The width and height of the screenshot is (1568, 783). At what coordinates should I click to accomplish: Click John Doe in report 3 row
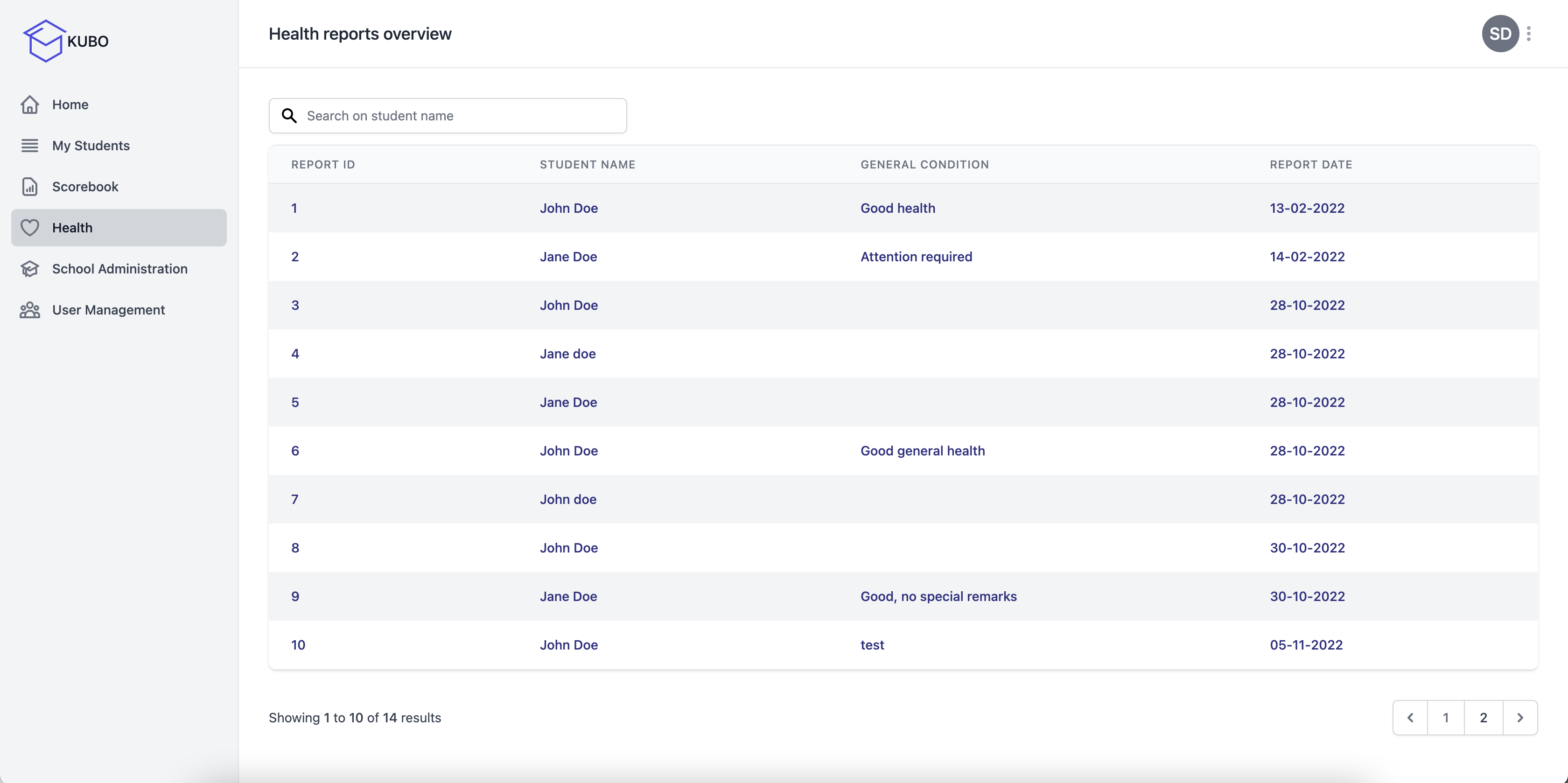[x=568, y=305]
